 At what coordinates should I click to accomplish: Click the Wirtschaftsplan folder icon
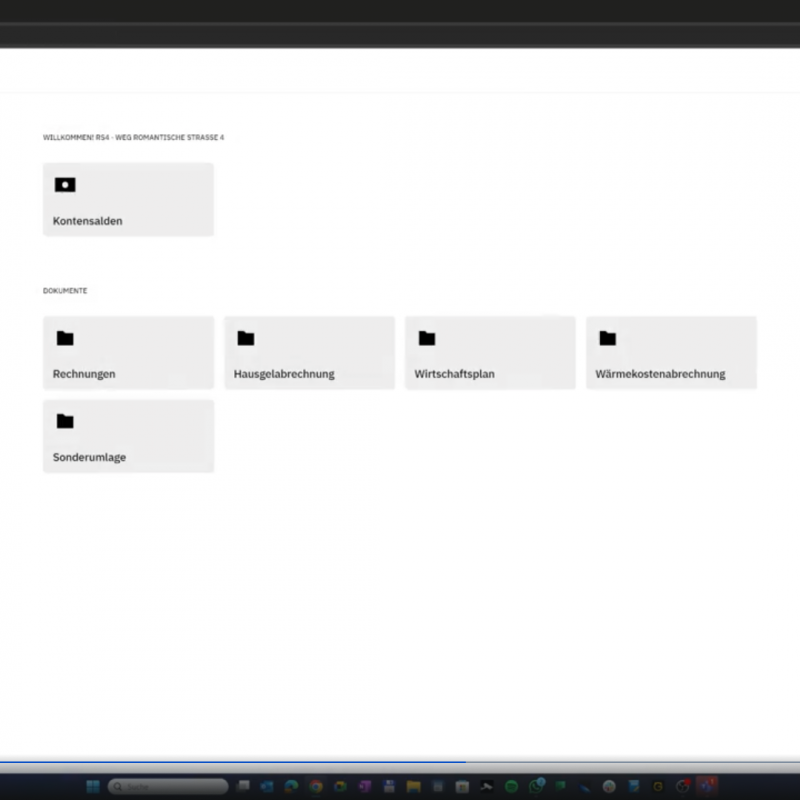point(427,338)
